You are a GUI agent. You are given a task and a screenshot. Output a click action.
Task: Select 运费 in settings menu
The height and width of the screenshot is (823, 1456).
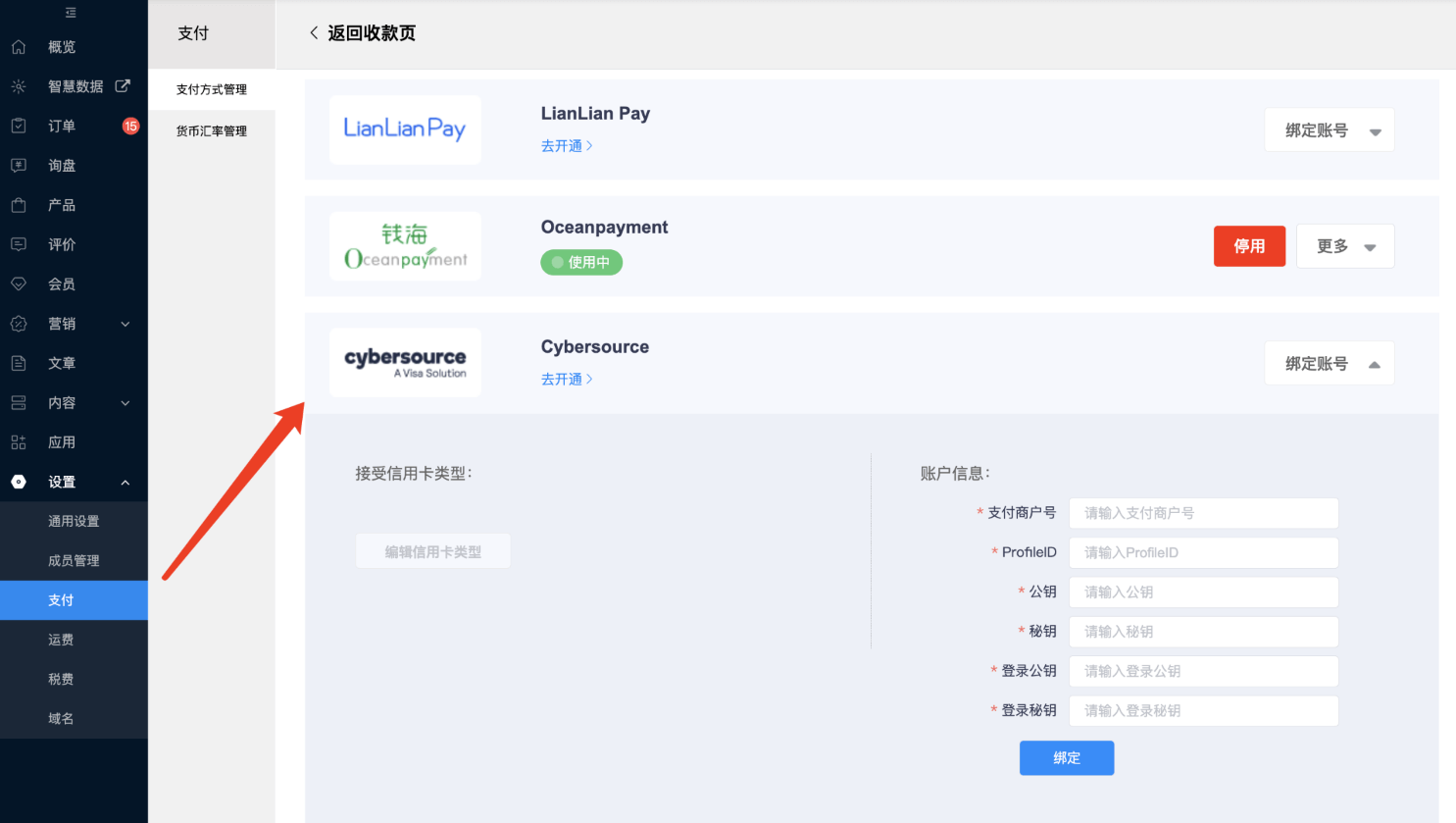point(61,640)
